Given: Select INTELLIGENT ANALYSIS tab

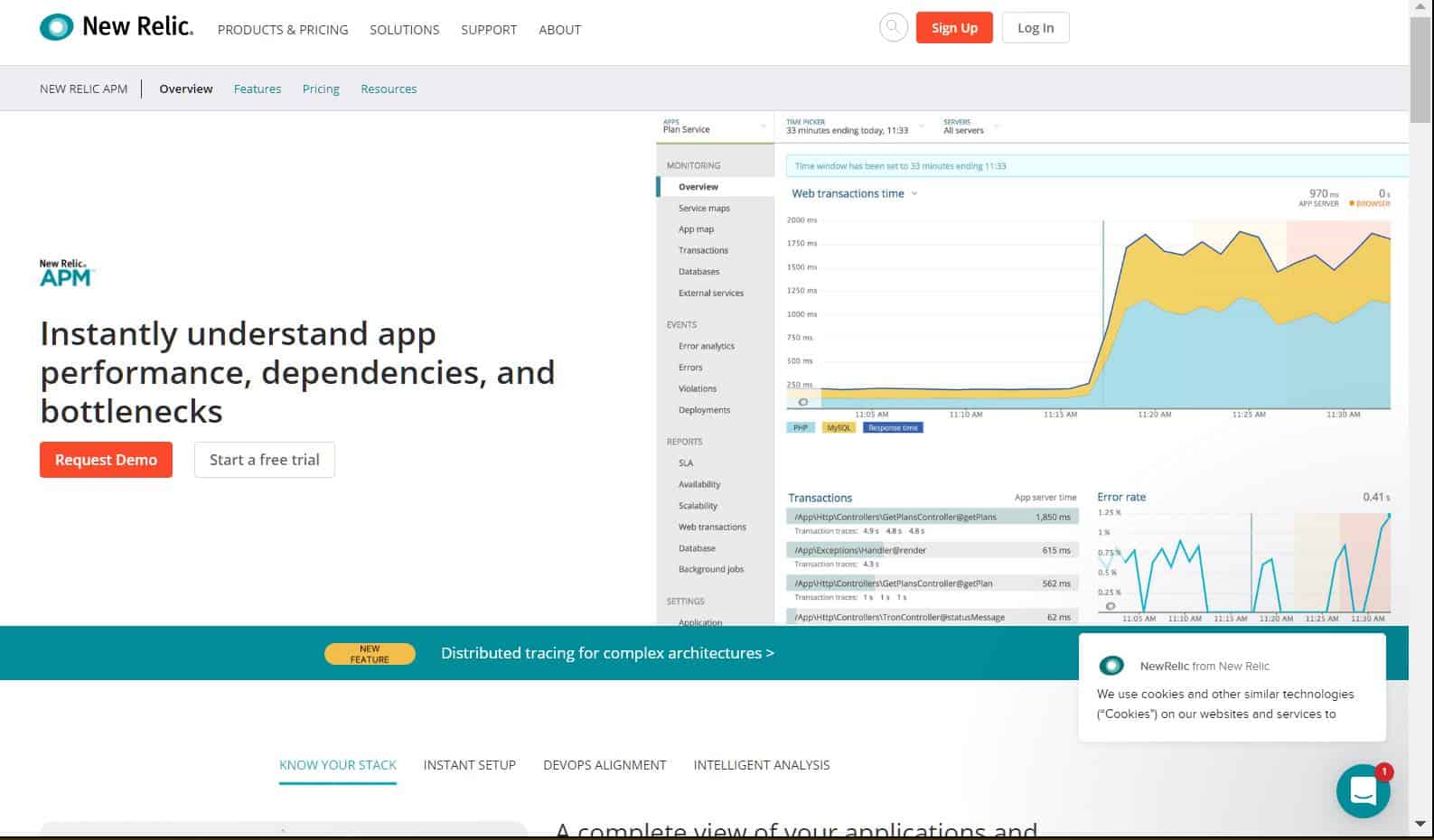Looking at the screenshot, I should (x=762, y=765).
